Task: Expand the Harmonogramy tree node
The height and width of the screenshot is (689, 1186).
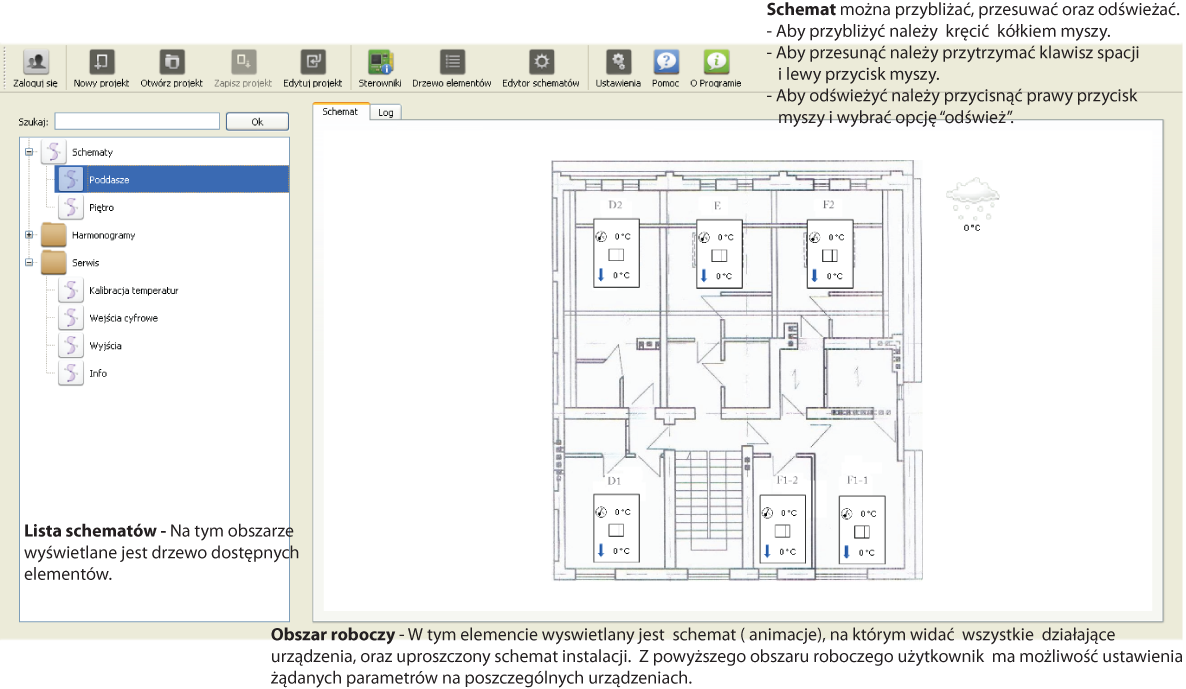Action: click(x=29, y=234)
